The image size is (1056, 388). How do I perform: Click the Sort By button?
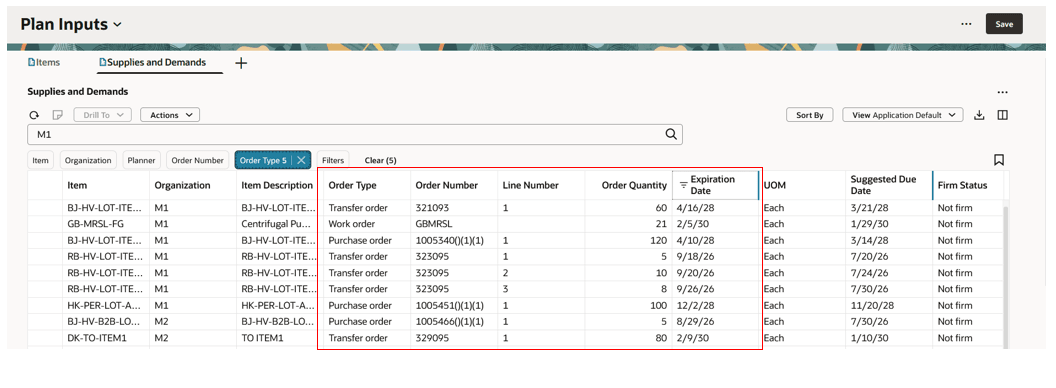coord(810,115)
